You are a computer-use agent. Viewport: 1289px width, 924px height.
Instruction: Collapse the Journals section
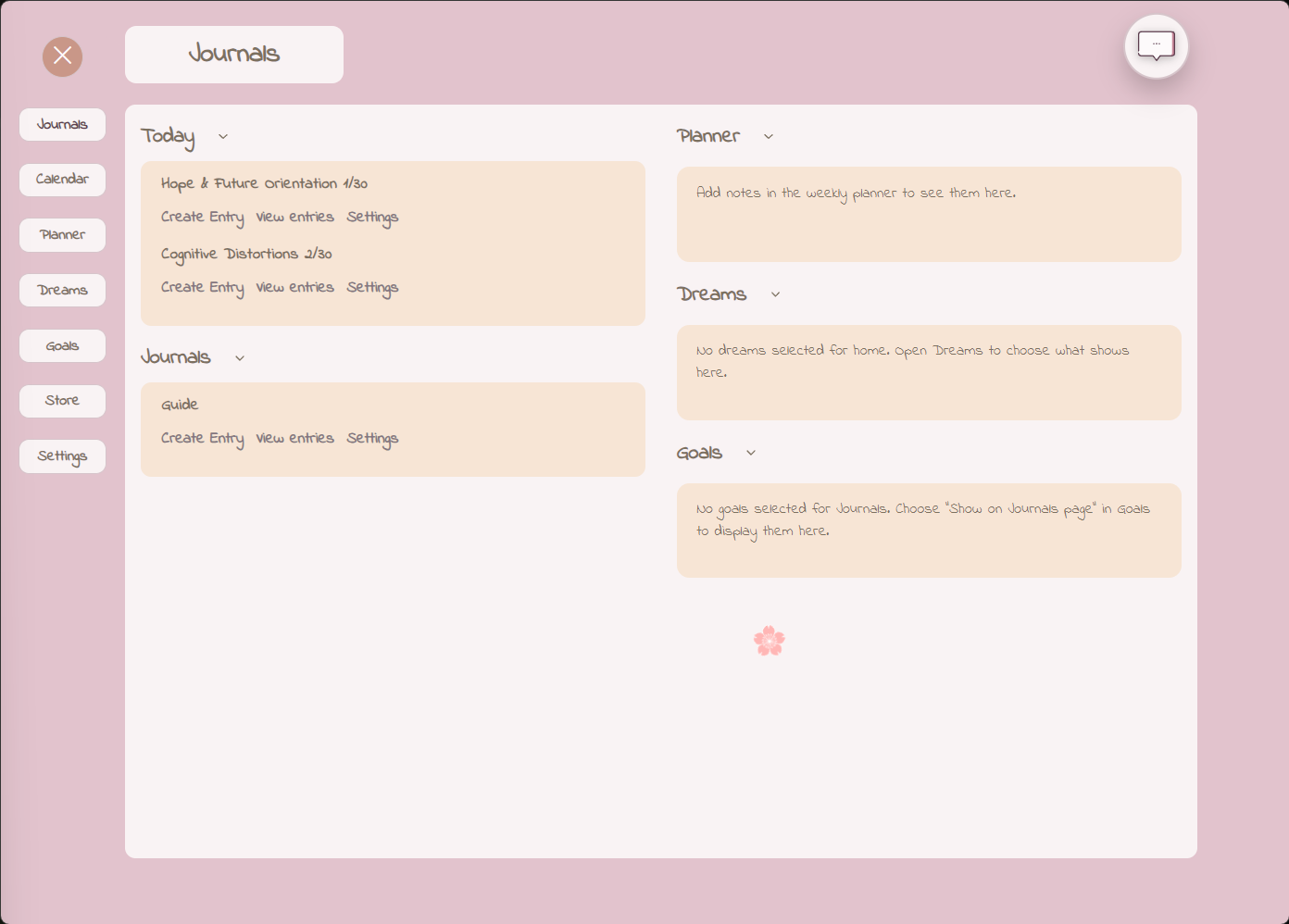(x=239, y=357)
